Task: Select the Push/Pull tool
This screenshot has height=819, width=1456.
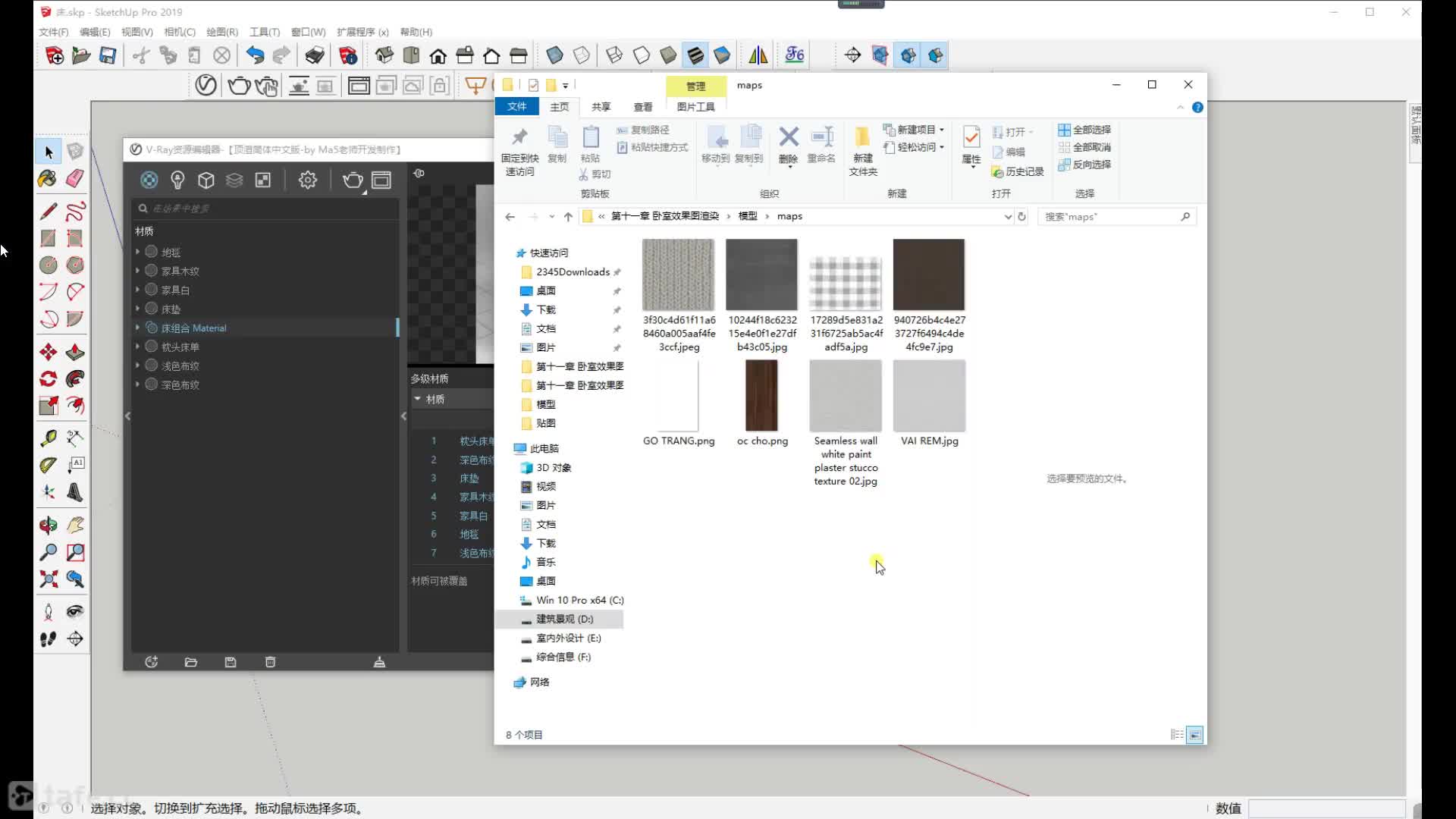Action: (x=75, y=352)
